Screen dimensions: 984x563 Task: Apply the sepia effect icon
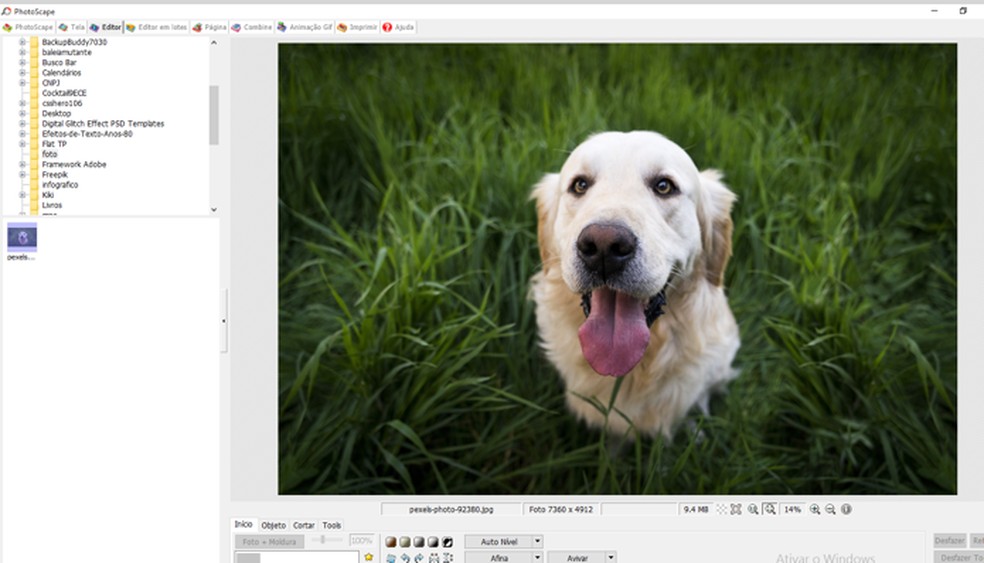[392, 542]
